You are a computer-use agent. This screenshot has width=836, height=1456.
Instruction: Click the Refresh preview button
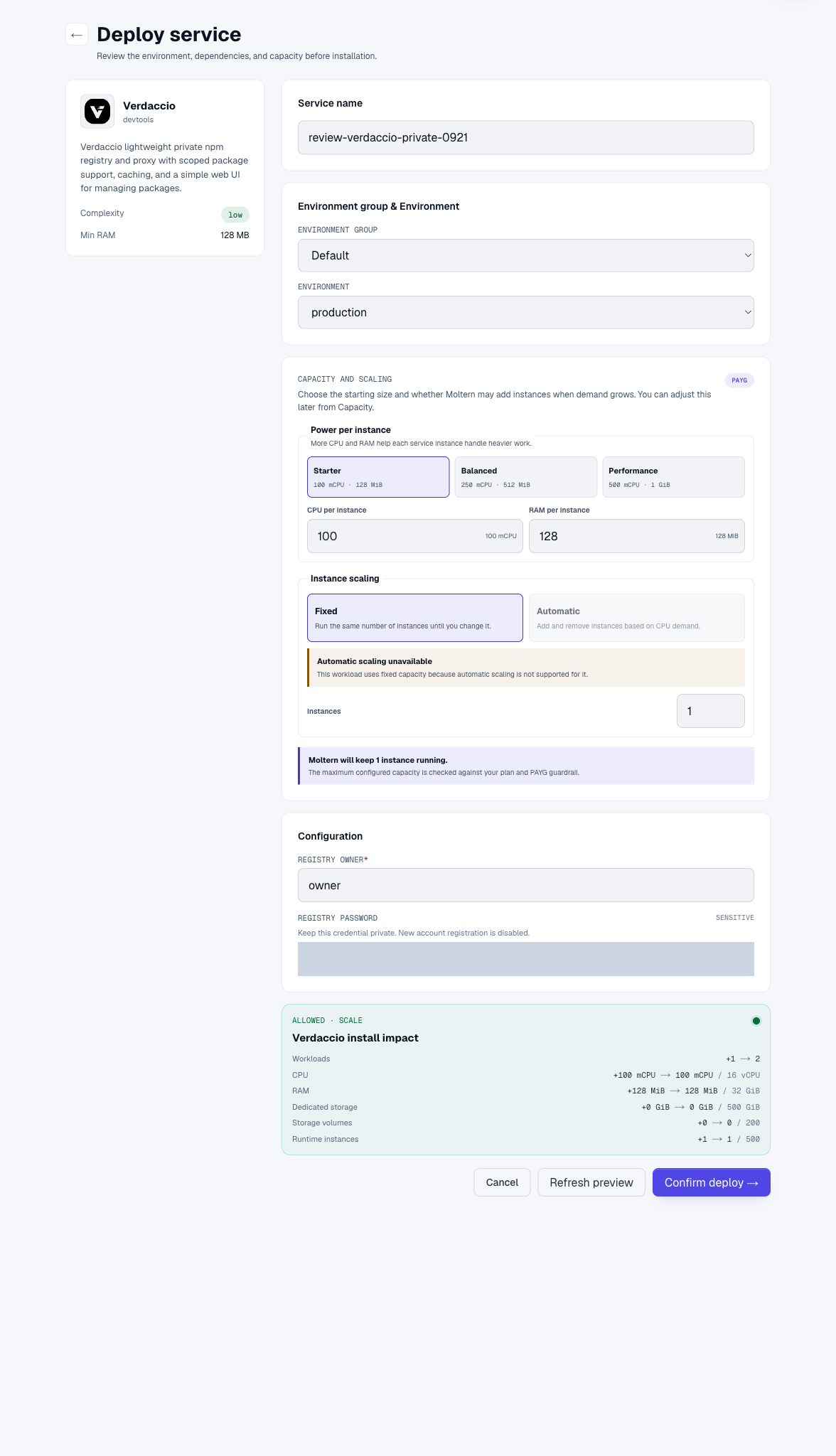[591, 1182]
